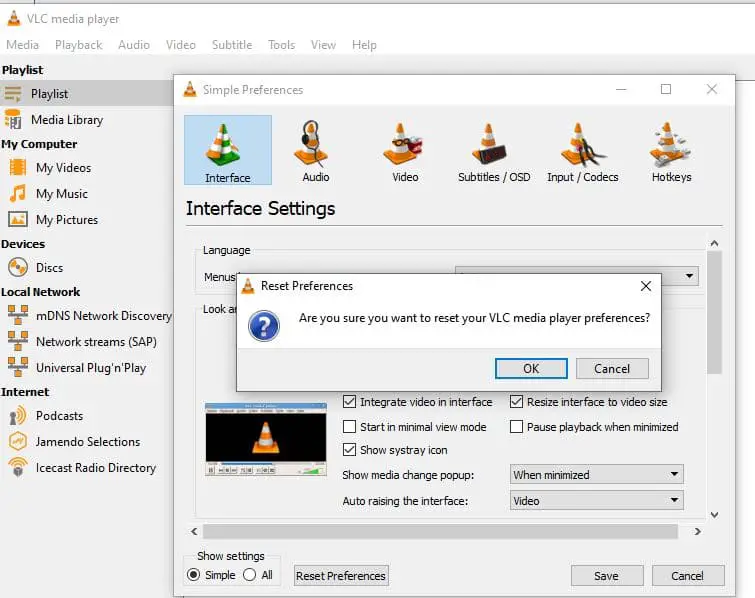Select Discs under Devices

pyautogui.click(x=49, y=268)
